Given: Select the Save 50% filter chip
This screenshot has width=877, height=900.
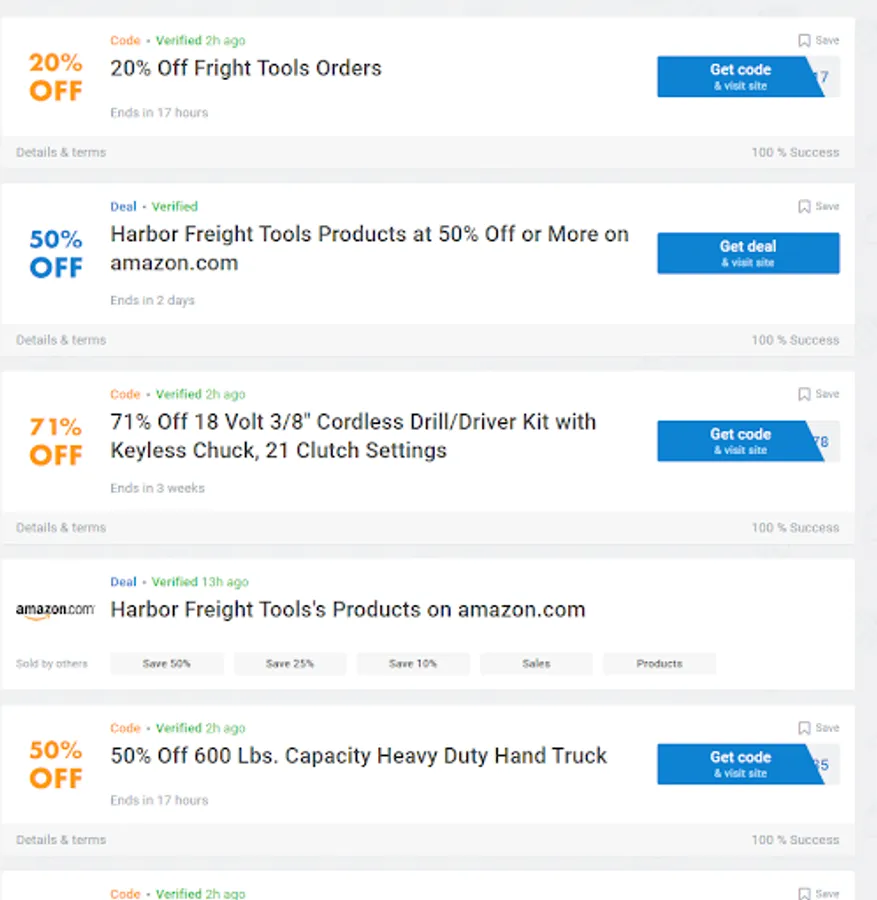Looking at the screenshot, I should point(167,664).
